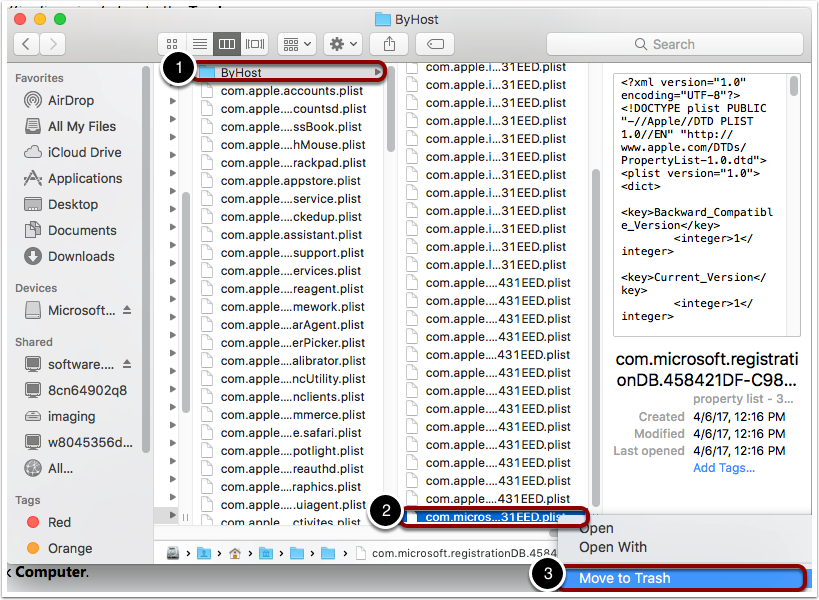Screen dimensions: 819x600
Task: Switch to list view
Action: (200, 44)
